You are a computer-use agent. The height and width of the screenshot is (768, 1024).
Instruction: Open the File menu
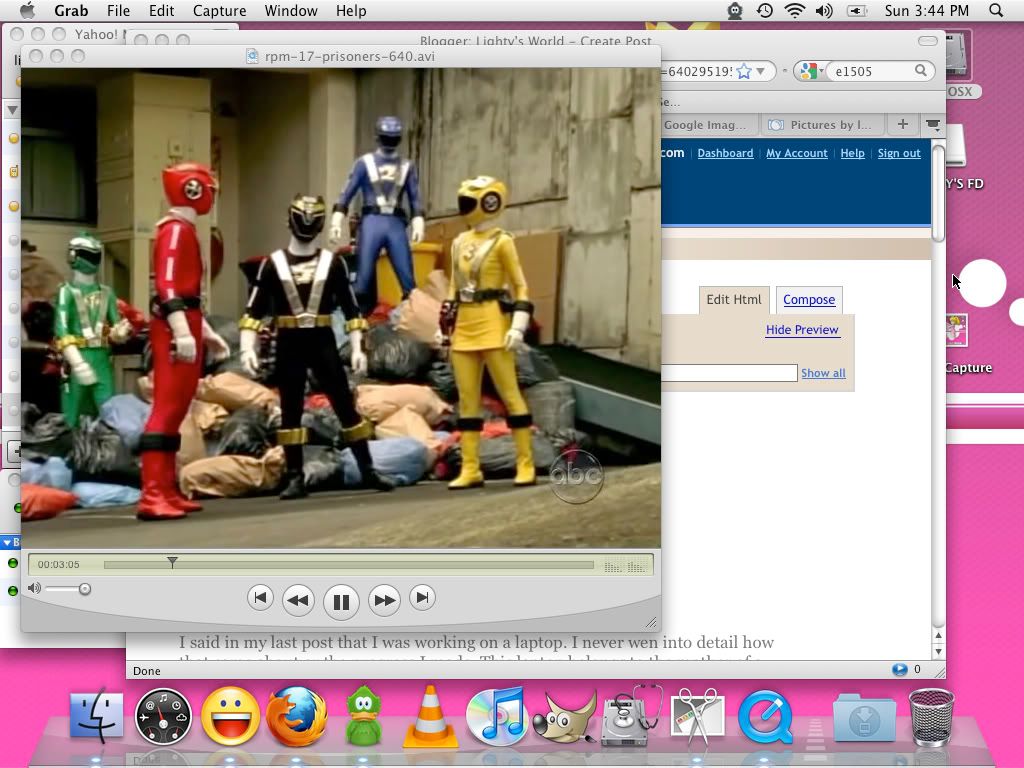(x=118, y=10)
